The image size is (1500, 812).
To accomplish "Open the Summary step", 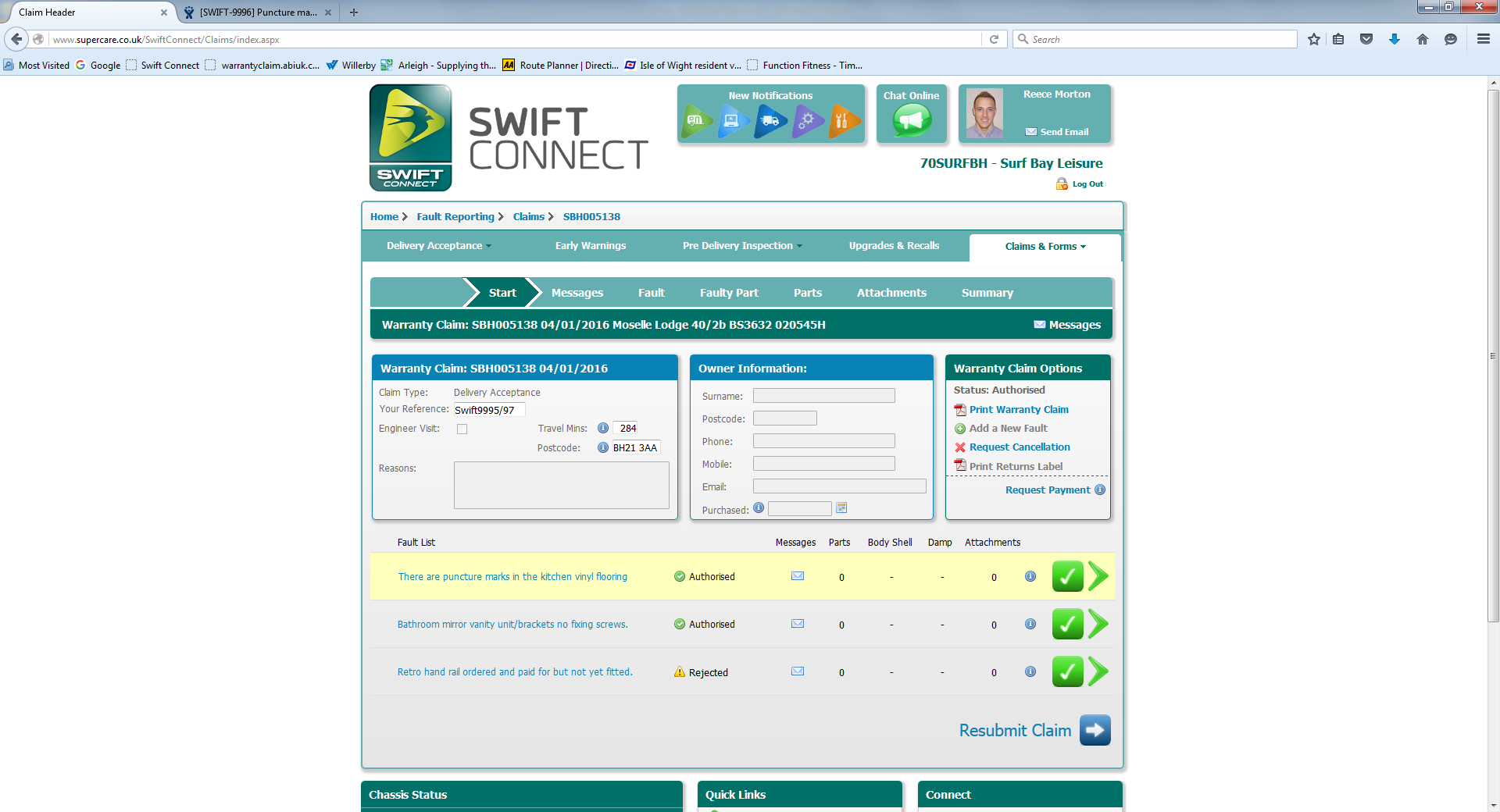I will pyautogui.click(x=987, y=293).
